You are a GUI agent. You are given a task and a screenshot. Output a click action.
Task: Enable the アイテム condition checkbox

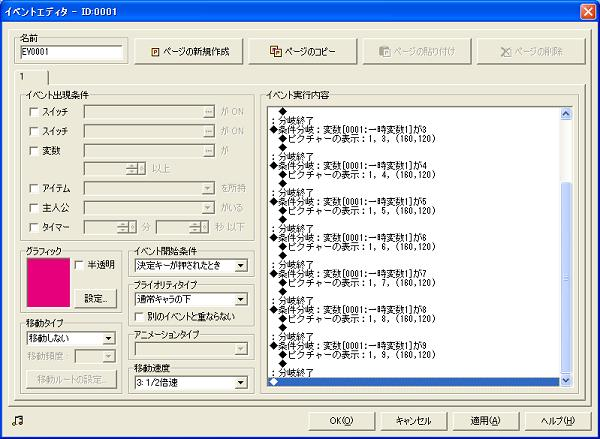(34, 188)
